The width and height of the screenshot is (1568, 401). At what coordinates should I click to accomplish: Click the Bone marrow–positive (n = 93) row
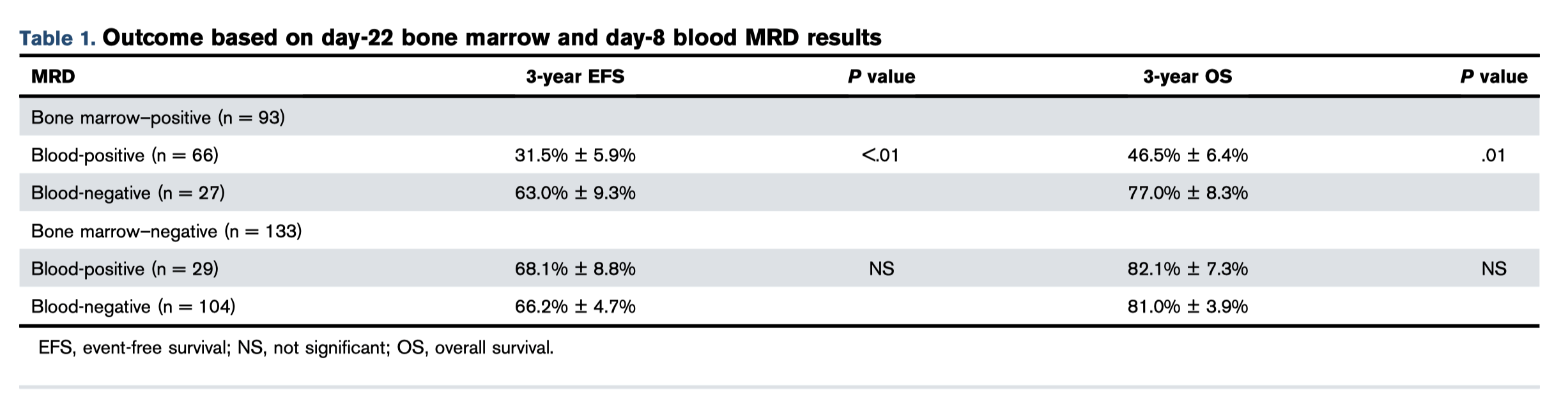[158, 117]
